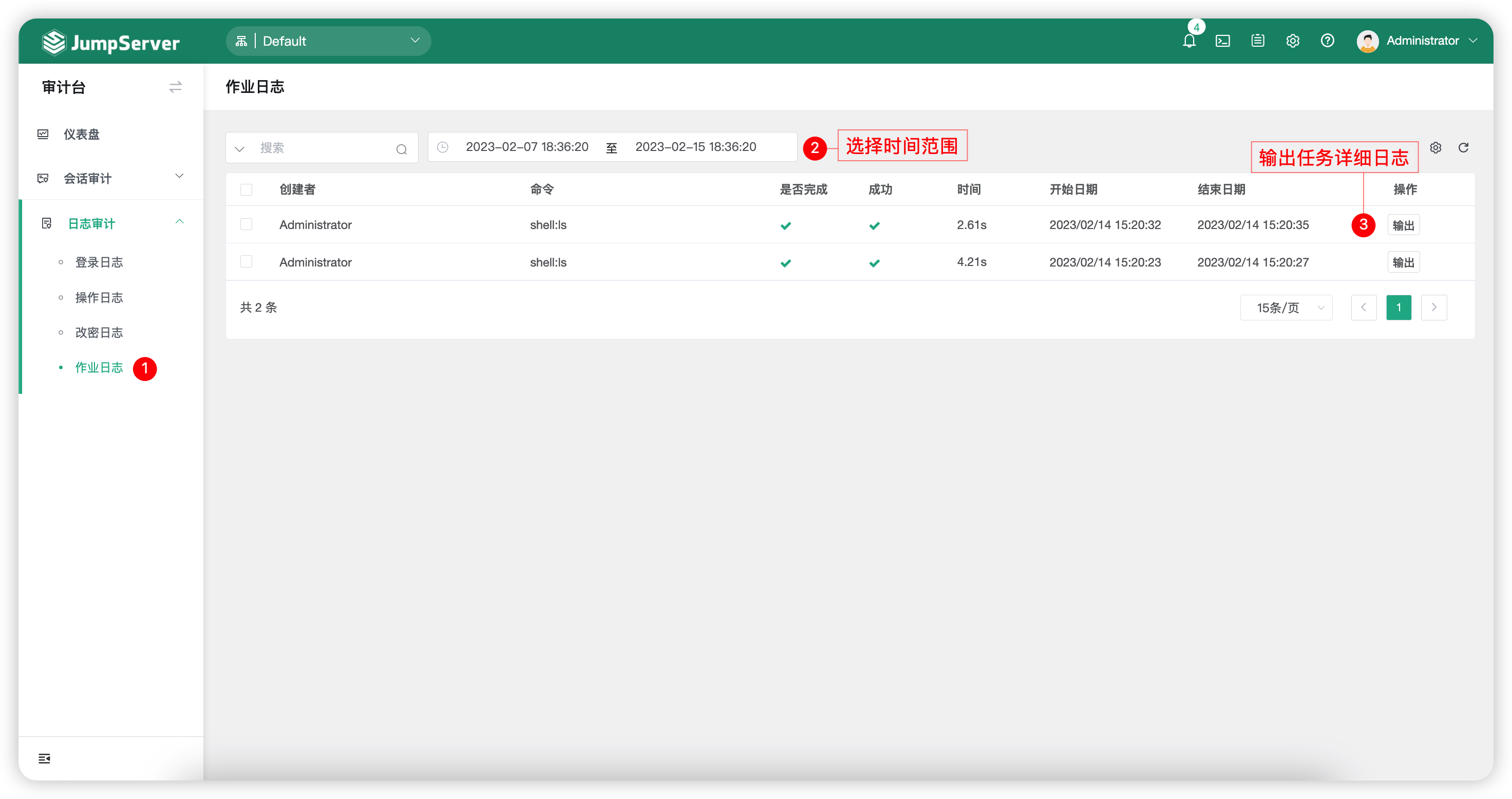Click the 创建者 column header

(297, 189)
